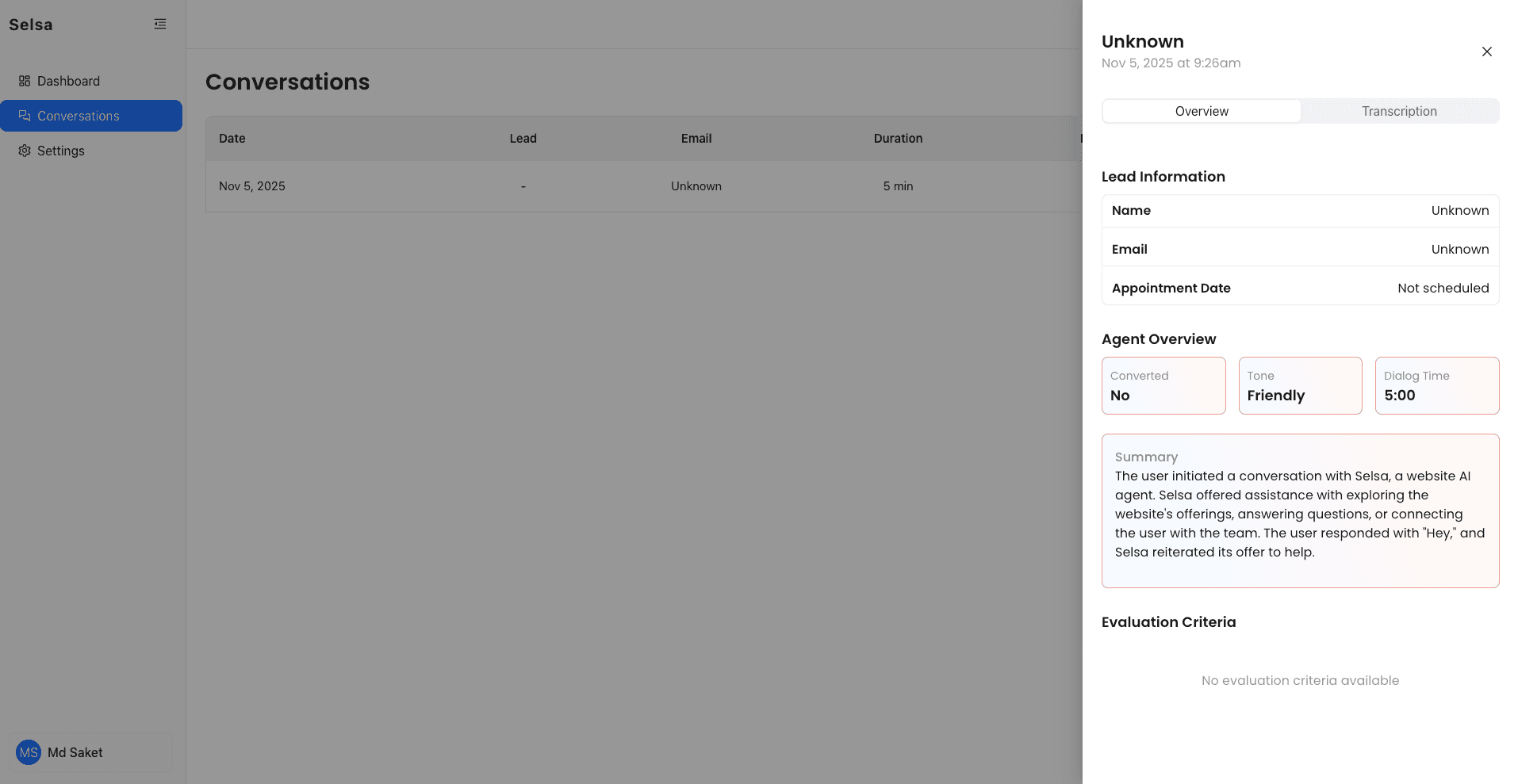Image resolution: width=1518 pixels, height=784 pixels.
Task: Select the Dashboard grid icon
Action: [24, 81]
